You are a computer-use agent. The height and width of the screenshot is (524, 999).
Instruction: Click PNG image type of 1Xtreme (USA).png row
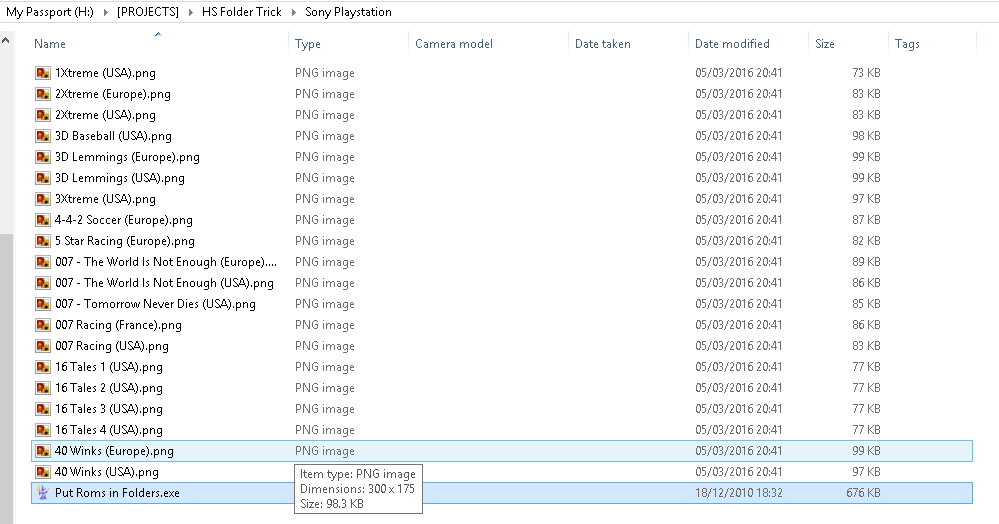click(x=325, y=73)
